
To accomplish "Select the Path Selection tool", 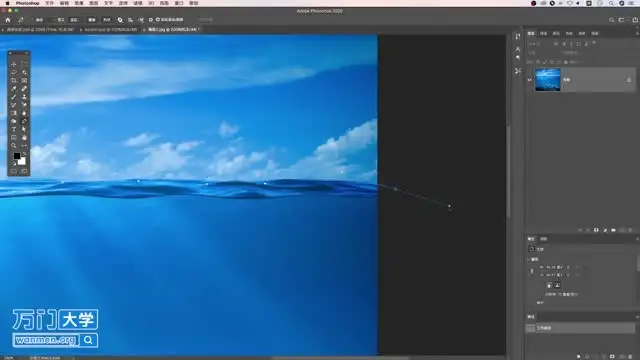I will pos(24,129).
